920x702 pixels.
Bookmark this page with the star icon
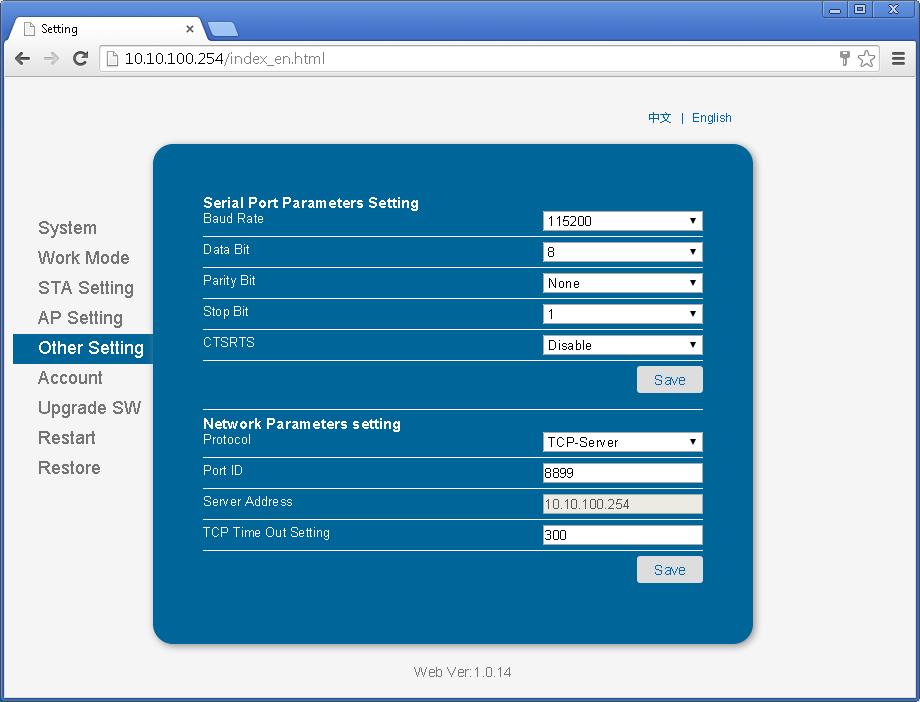tap(866, 58)
